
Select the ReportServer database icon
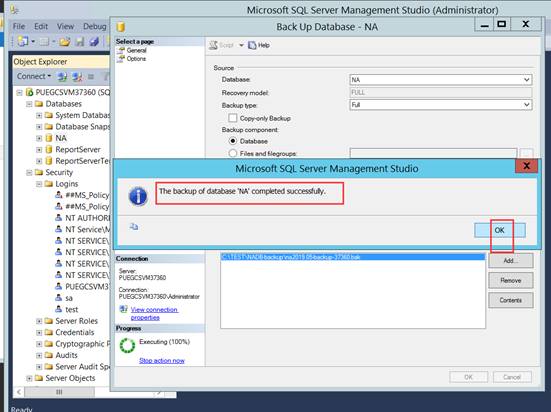(x=49, y=149)
